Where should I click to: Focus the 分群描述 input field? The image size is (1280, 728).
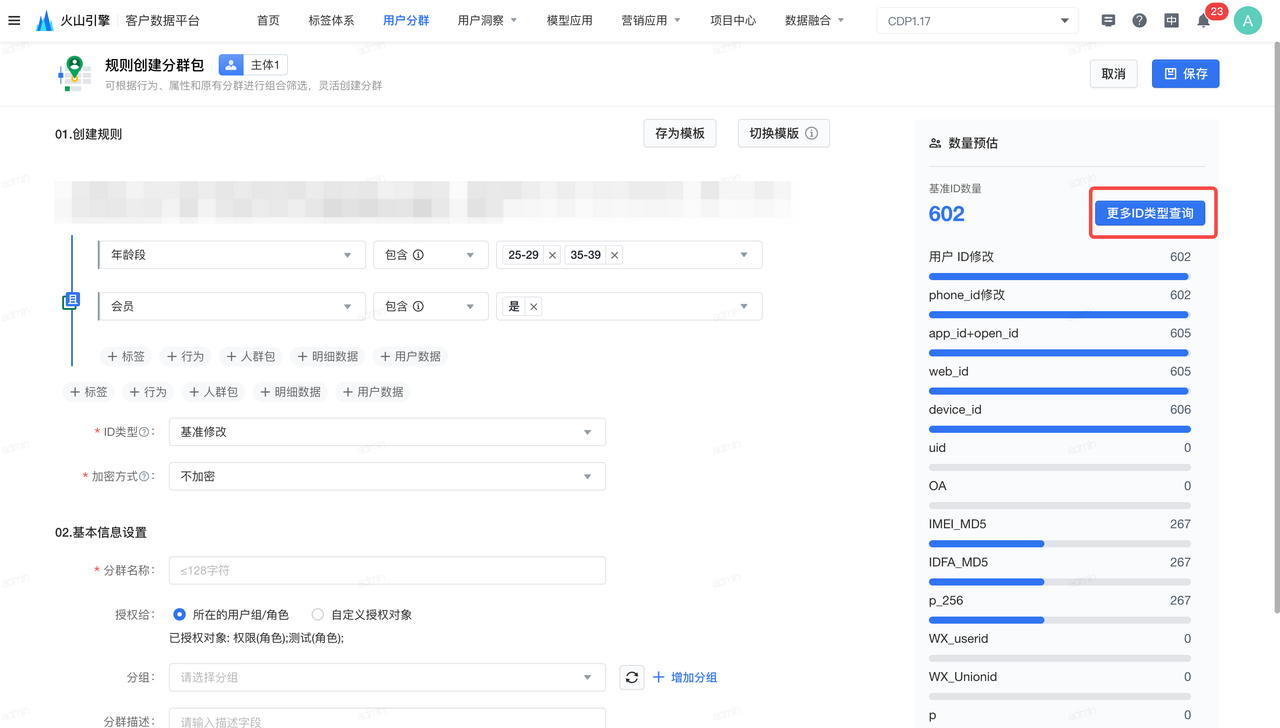tap(387, 718)
